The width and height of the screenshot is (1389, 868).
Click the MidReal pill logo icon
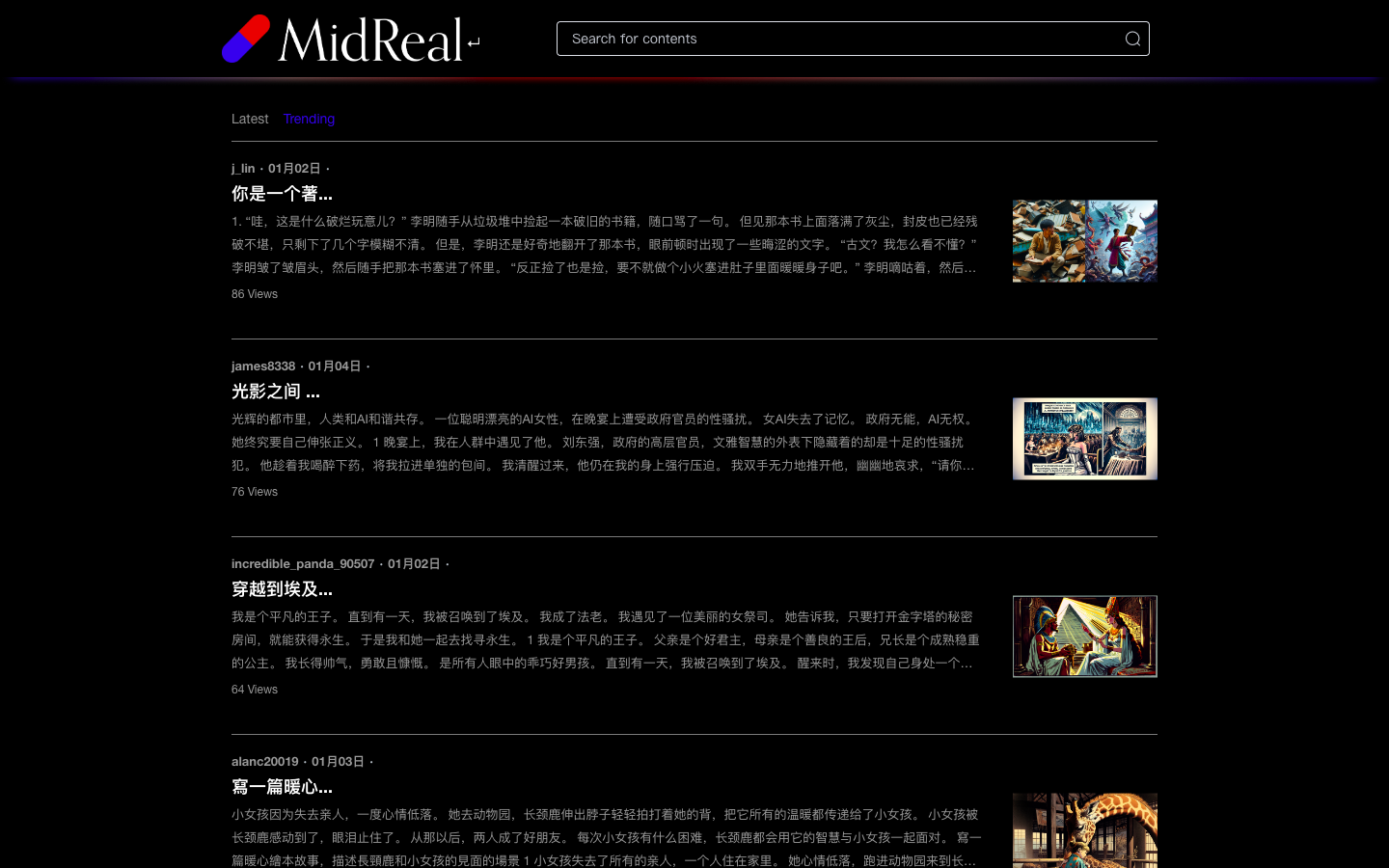coord(246,39)
